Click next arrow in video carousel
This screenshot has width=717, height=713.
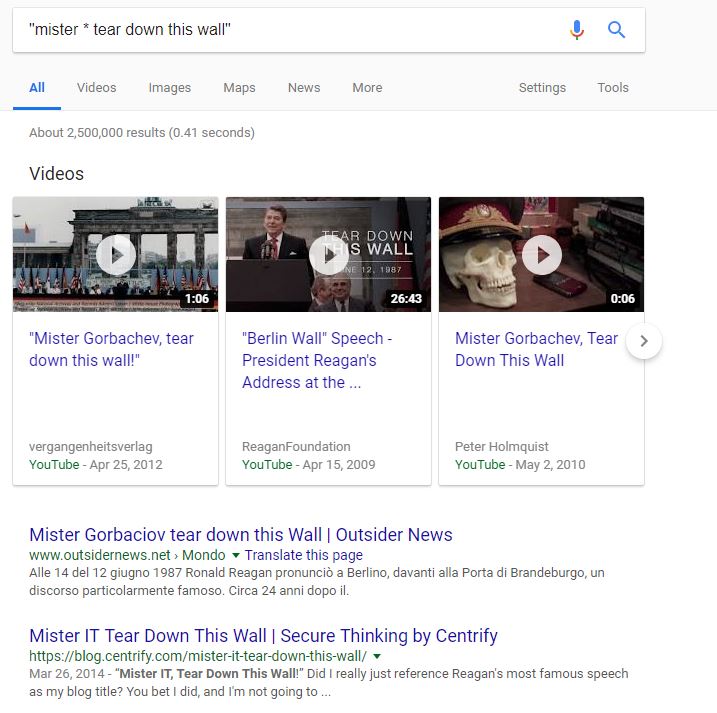point(644,341)
